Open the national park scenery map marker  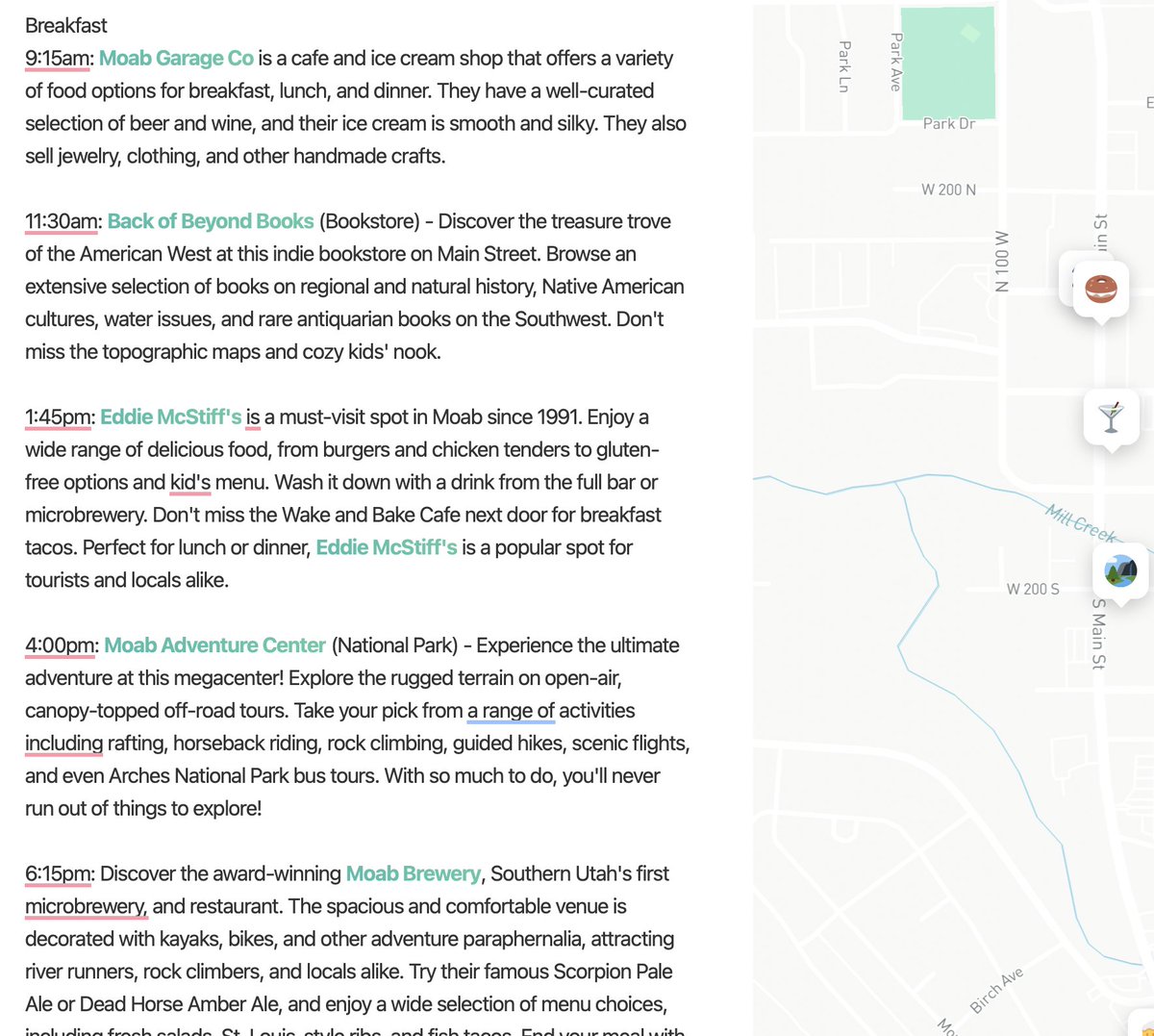click(1120, 569)
